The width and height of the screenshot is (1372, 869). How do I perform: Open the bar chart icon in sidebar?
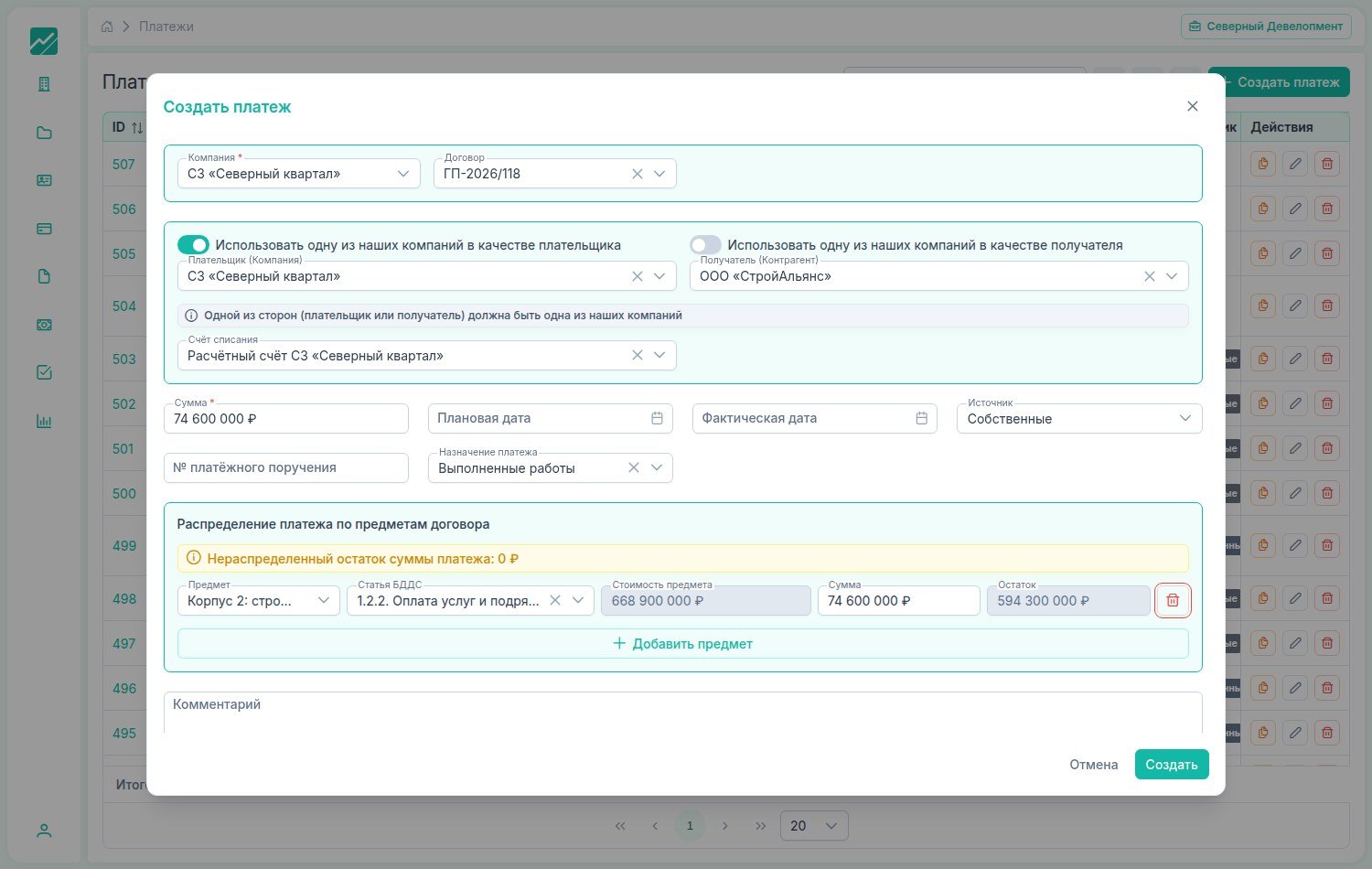pos(44,421)
